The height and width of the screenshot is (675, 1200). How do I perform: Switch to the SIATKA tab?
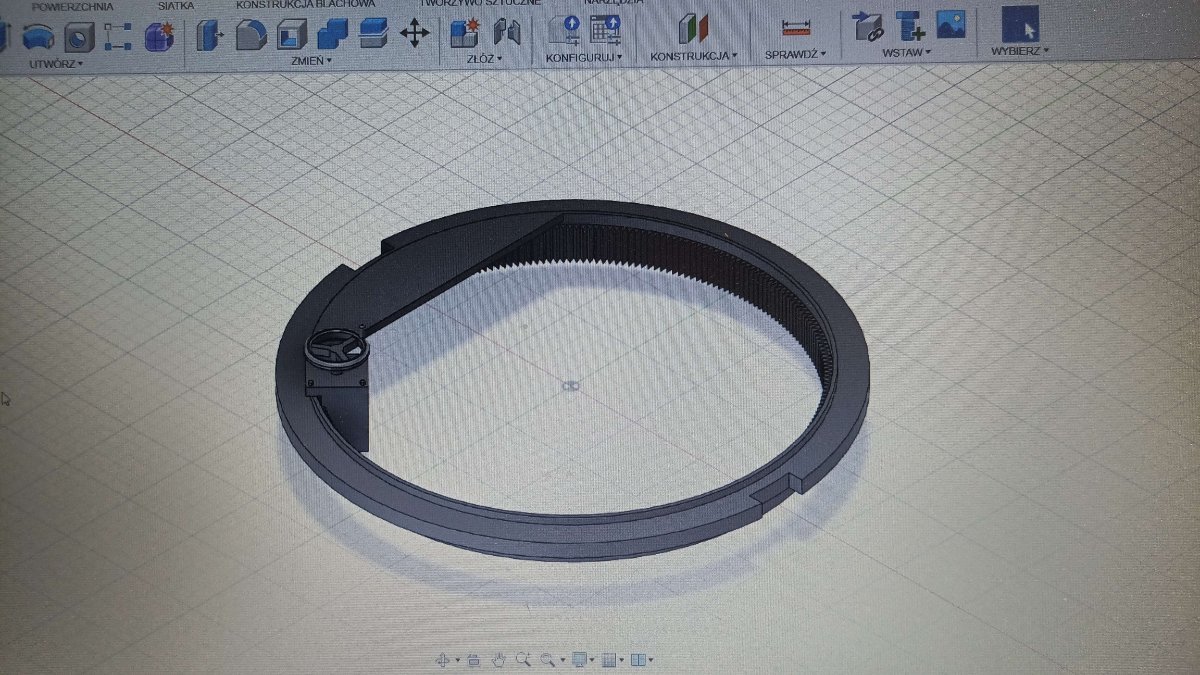176,6
